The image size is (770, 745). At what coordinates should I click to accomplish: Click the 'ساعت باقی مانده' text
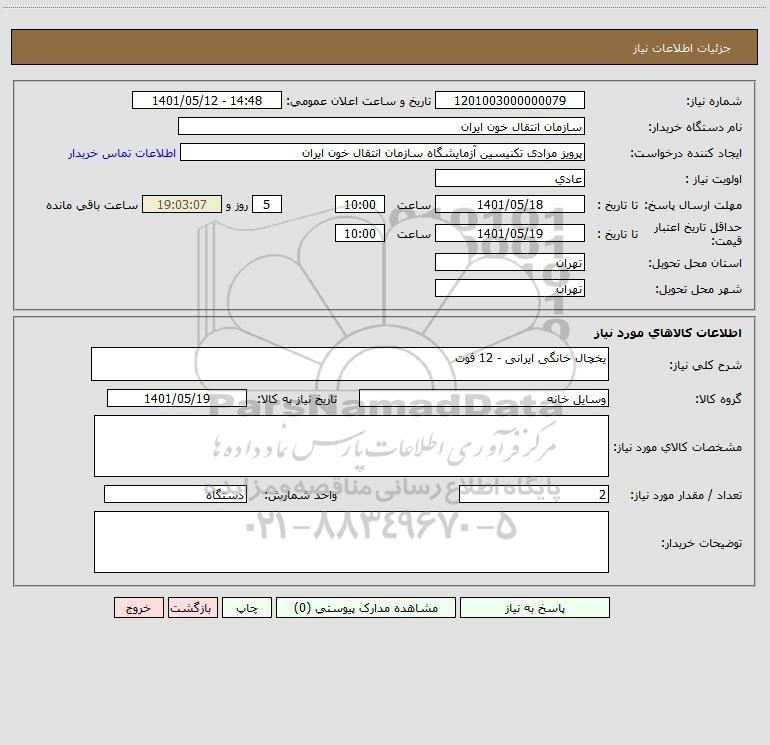tap(92, 205)
